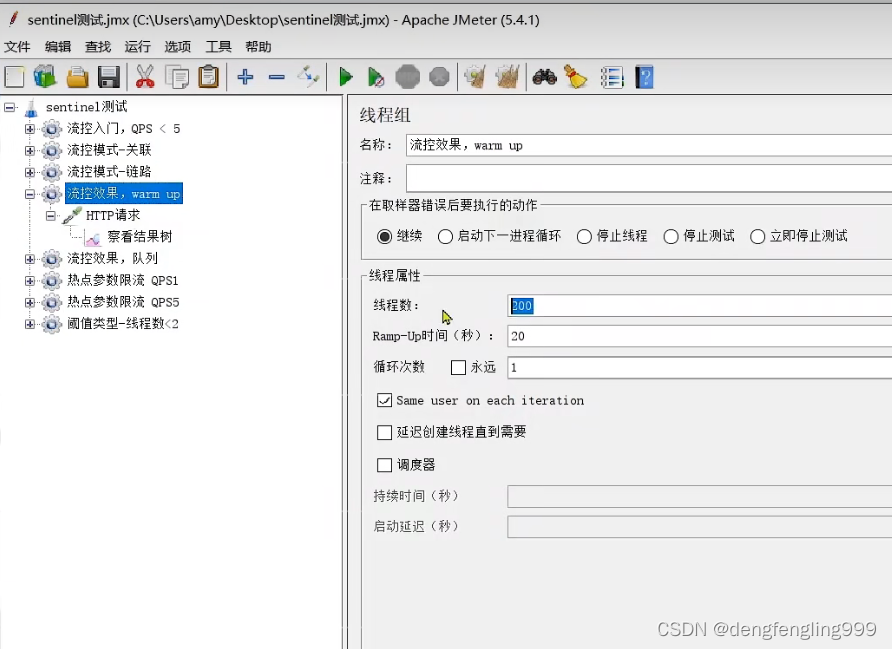The height and width of the screenshot is (649, 892).
Task: Select the 停止线程 radio option
Action: (584, 236)
